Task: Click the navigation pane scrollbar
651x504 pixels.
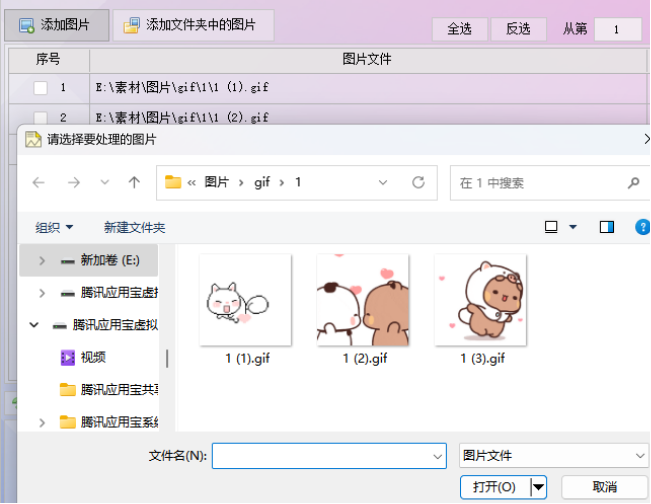Action: click(x=167, y=359)
